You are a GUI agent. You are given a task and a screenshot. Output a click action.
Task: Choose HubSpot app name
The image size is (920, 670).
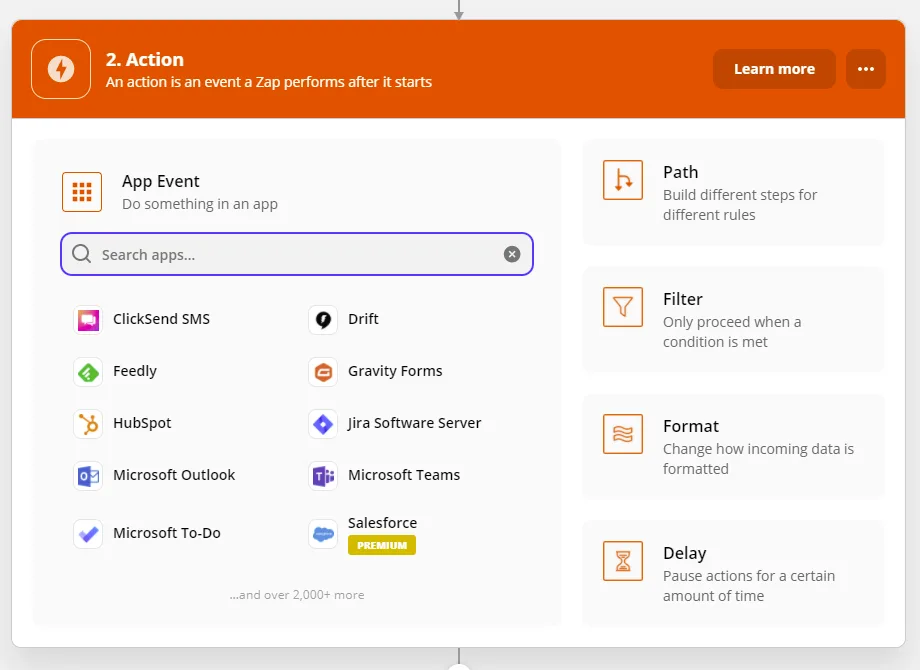pyautogui.click(x=142, y=423)
